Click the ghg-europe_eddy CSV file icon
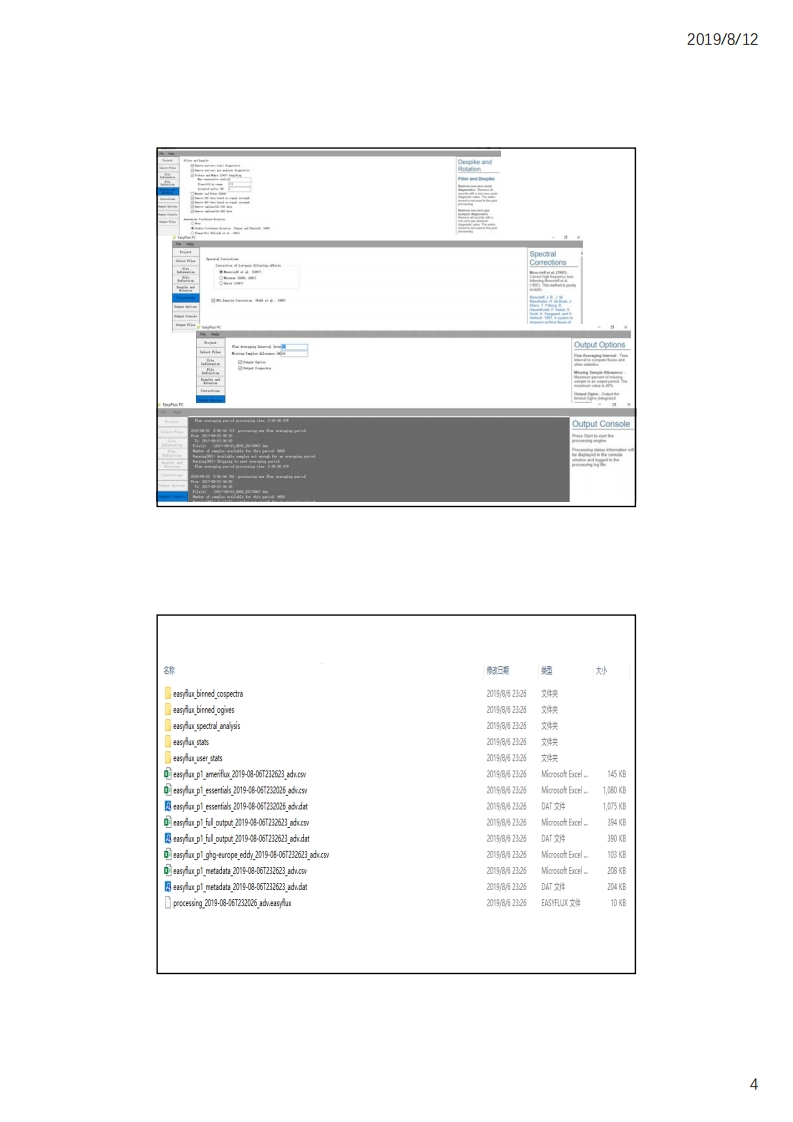The image size is (793, 1122). pos(167,855)
